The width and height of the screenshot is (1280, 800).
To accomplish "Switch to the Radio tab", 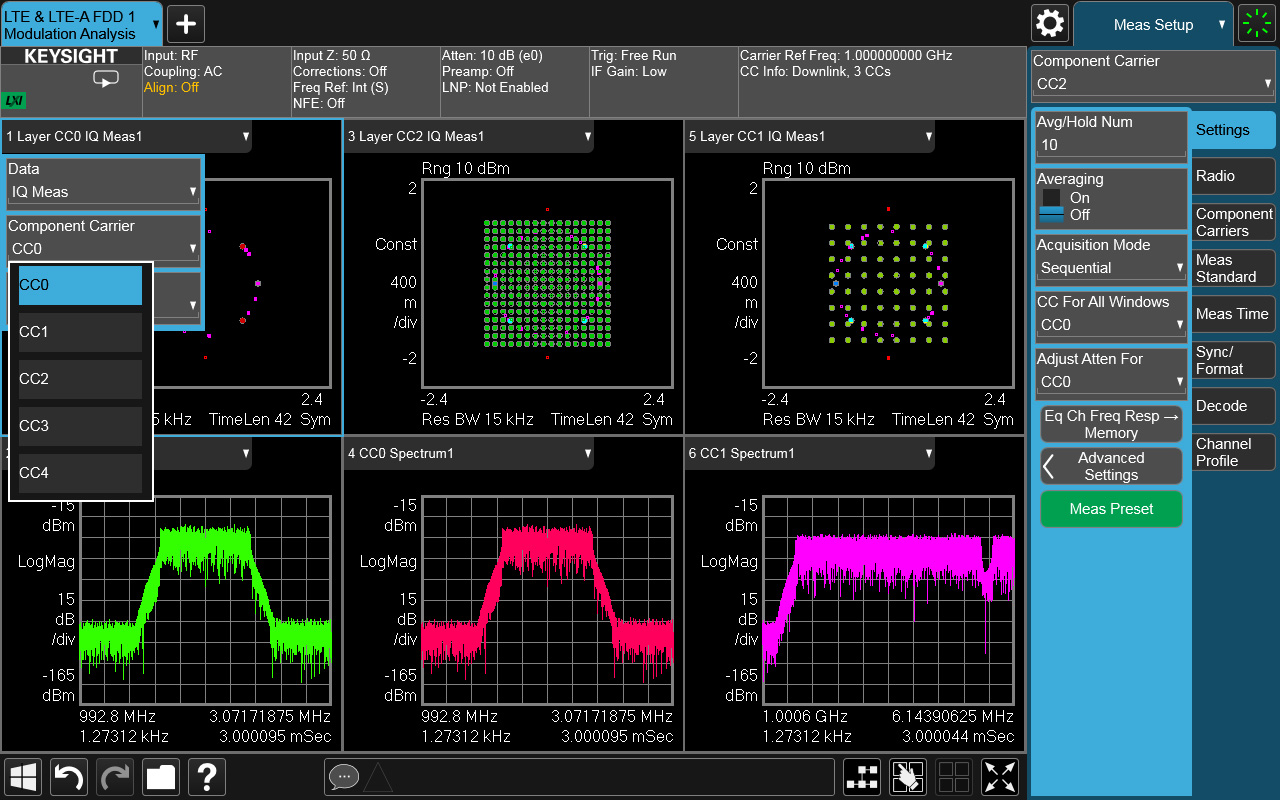I will click(1234, 176).
